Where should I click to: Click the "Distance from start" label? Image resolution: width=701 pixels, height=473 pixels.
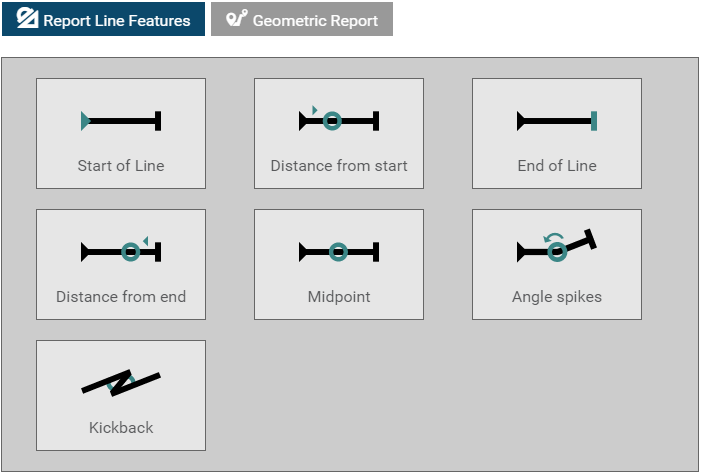tap(339, 166)
